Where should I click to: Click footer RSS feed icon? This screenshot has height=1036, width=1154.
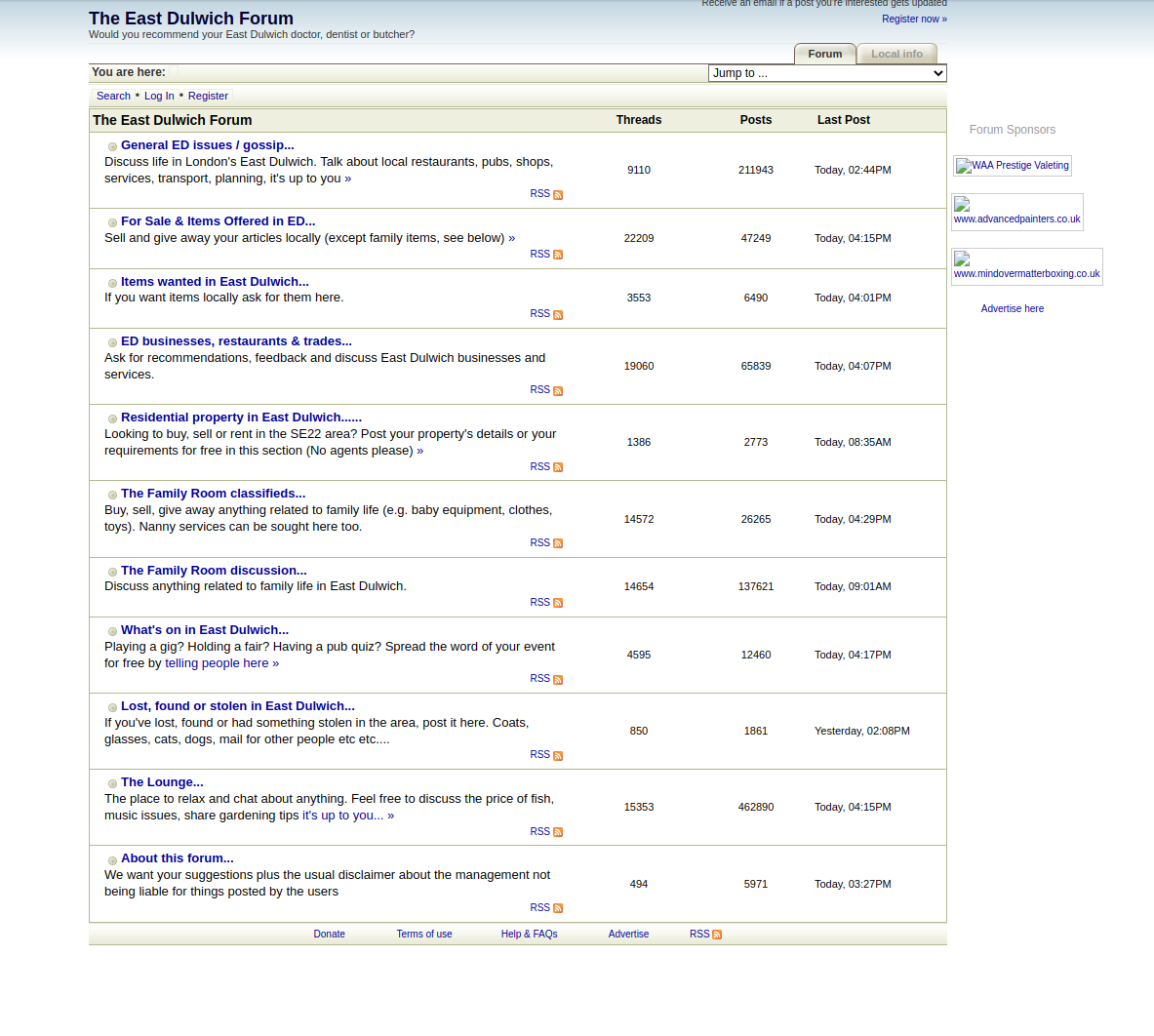click(x=717, y=935)
